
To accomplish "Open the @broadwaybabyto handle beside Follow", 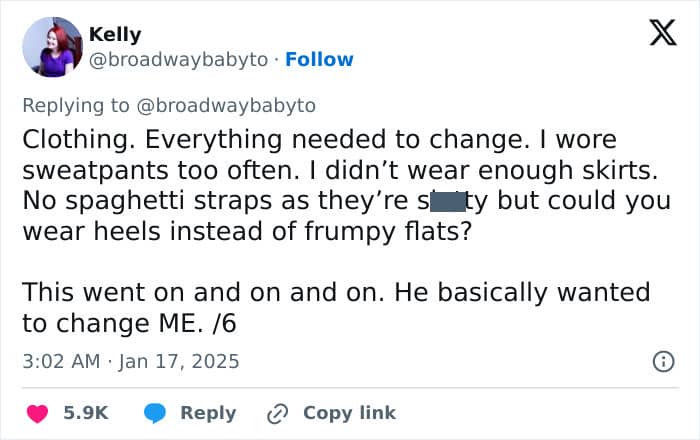I will pos(179,59).
